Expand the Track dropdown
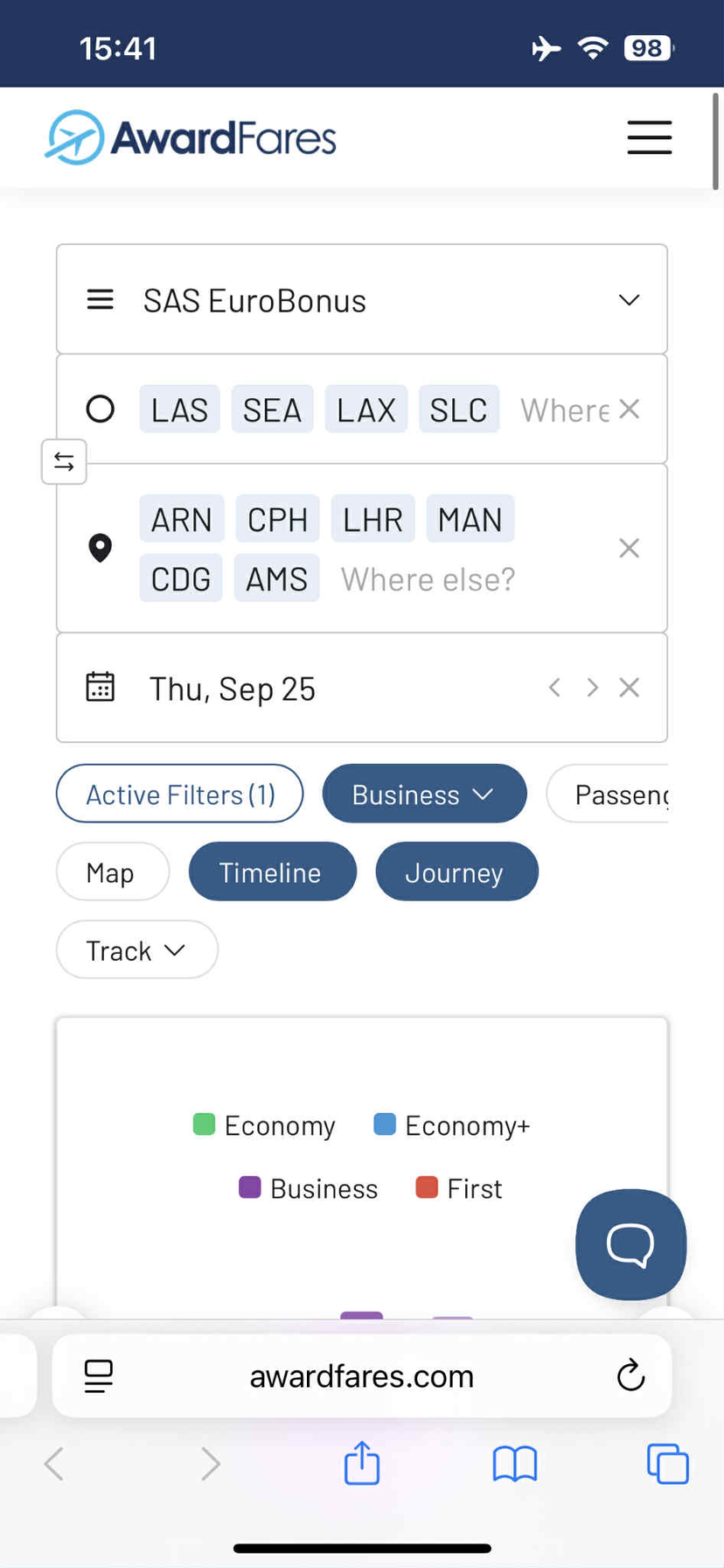This screenshot has width=724, height=1568. 136,949
